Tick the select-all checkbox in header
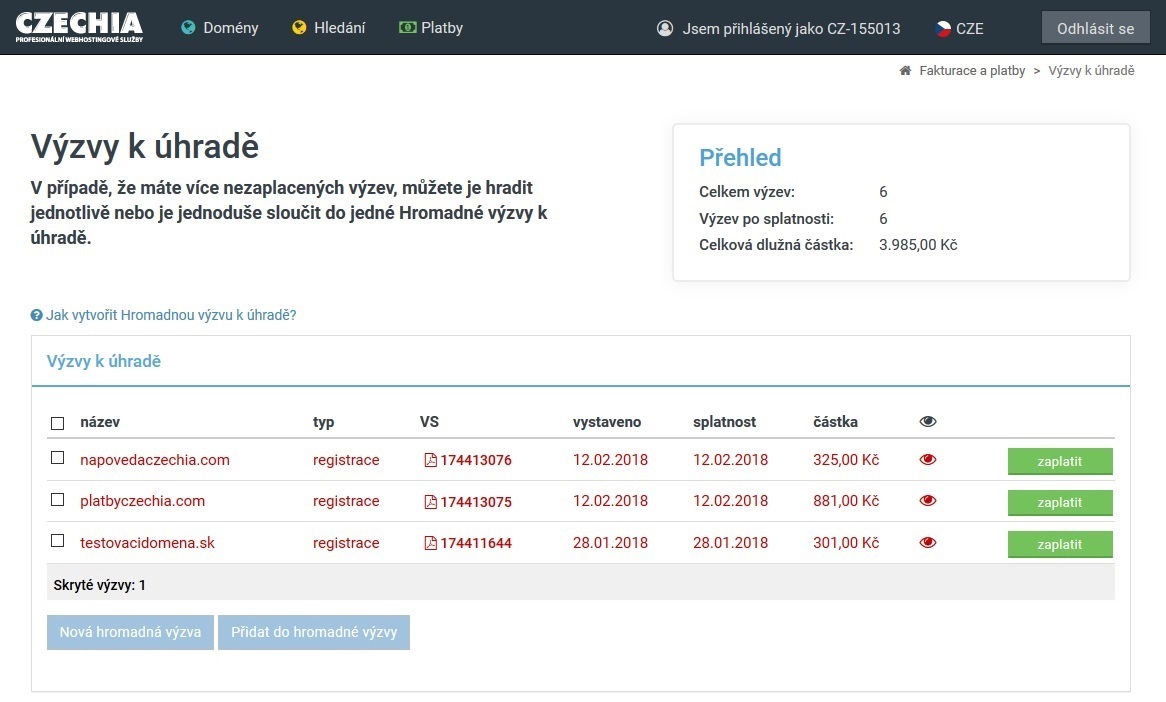Screen dimensions: 1166x702 (58, 423)
